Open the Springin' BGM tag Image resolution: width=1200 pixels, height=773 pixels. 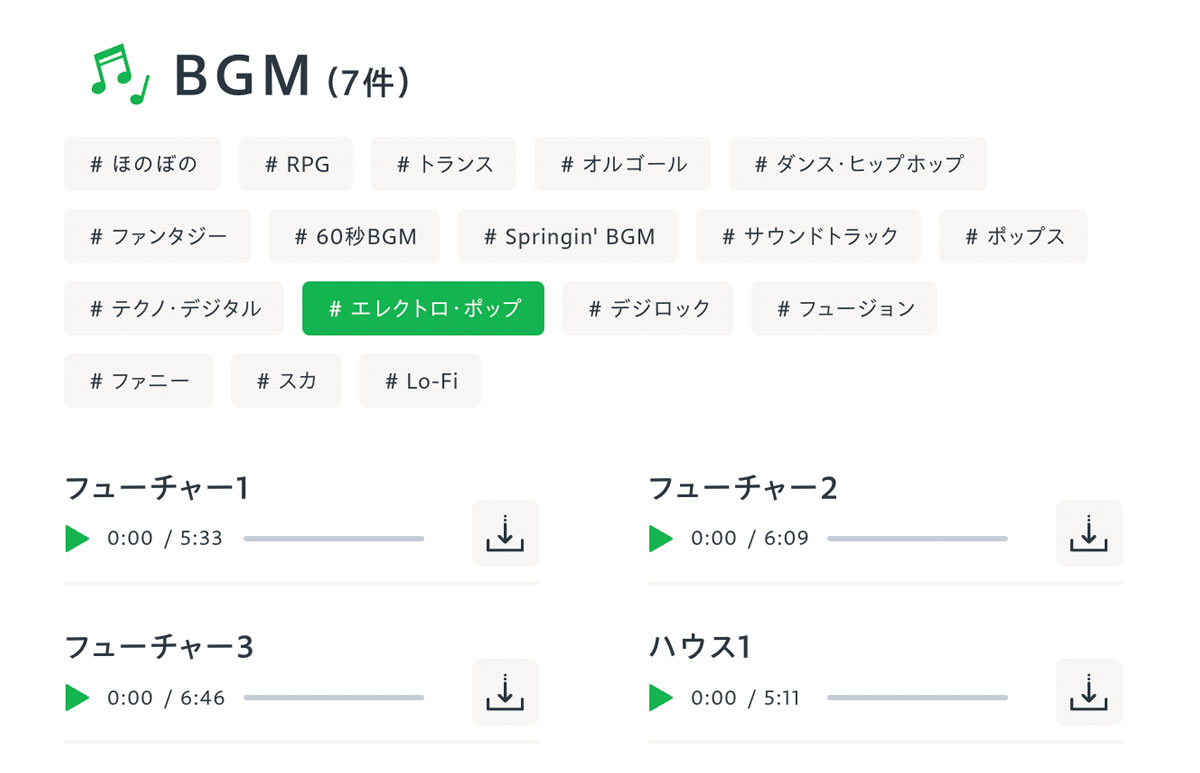[x=568, y=236]
